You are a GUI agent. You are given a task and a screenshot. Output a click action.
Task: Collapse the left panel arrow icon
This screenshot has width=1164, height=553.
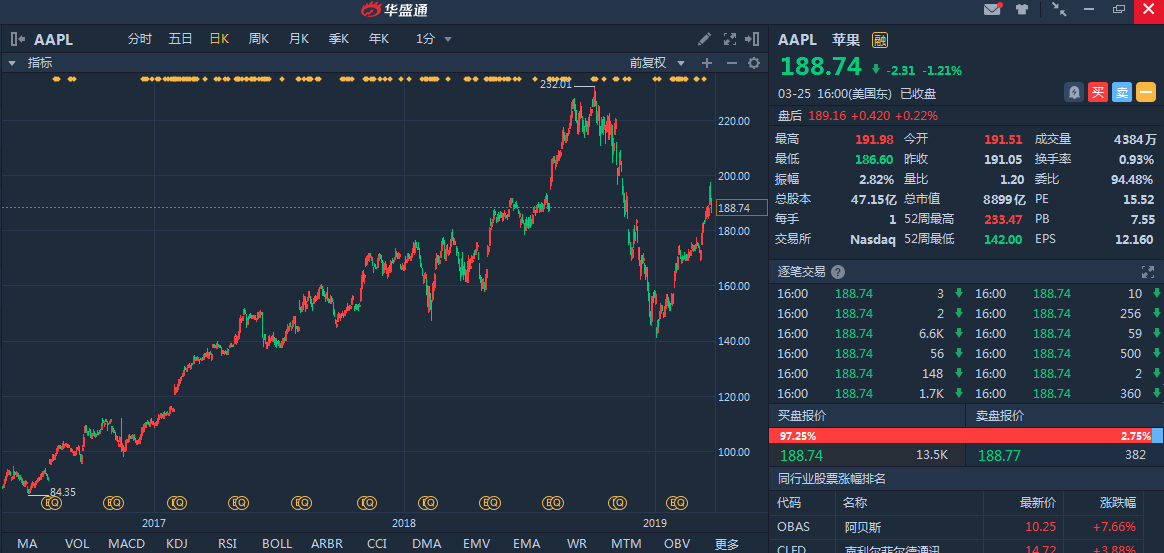point(17,40)
